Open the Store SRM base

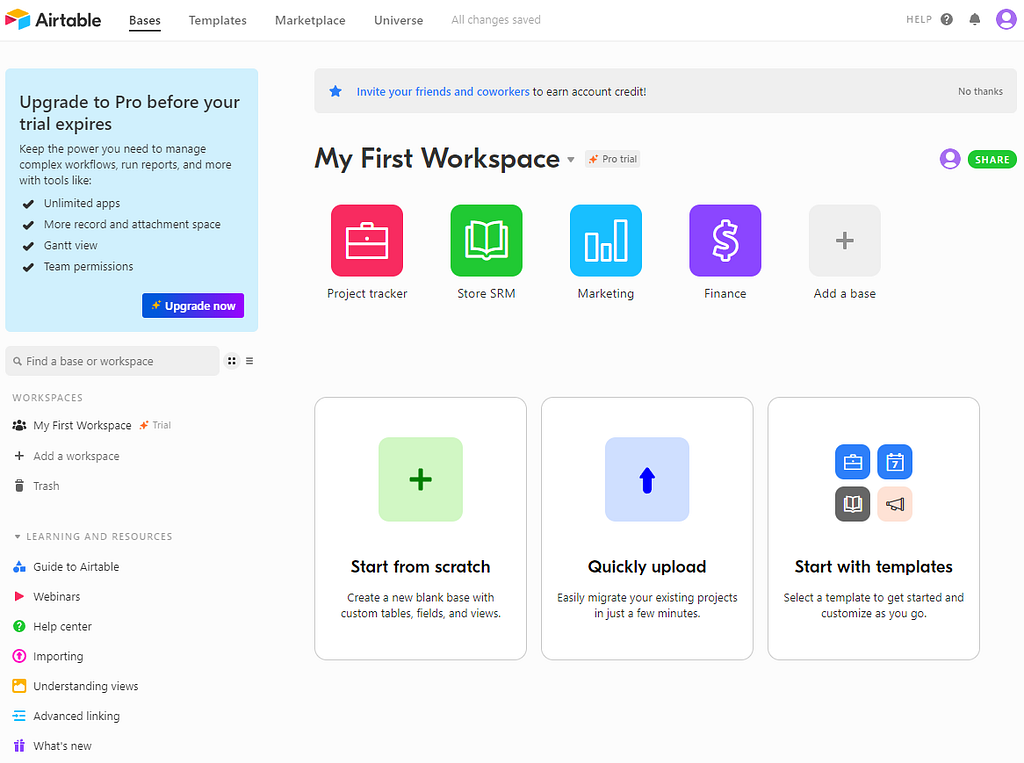click(x=487, y=240)
